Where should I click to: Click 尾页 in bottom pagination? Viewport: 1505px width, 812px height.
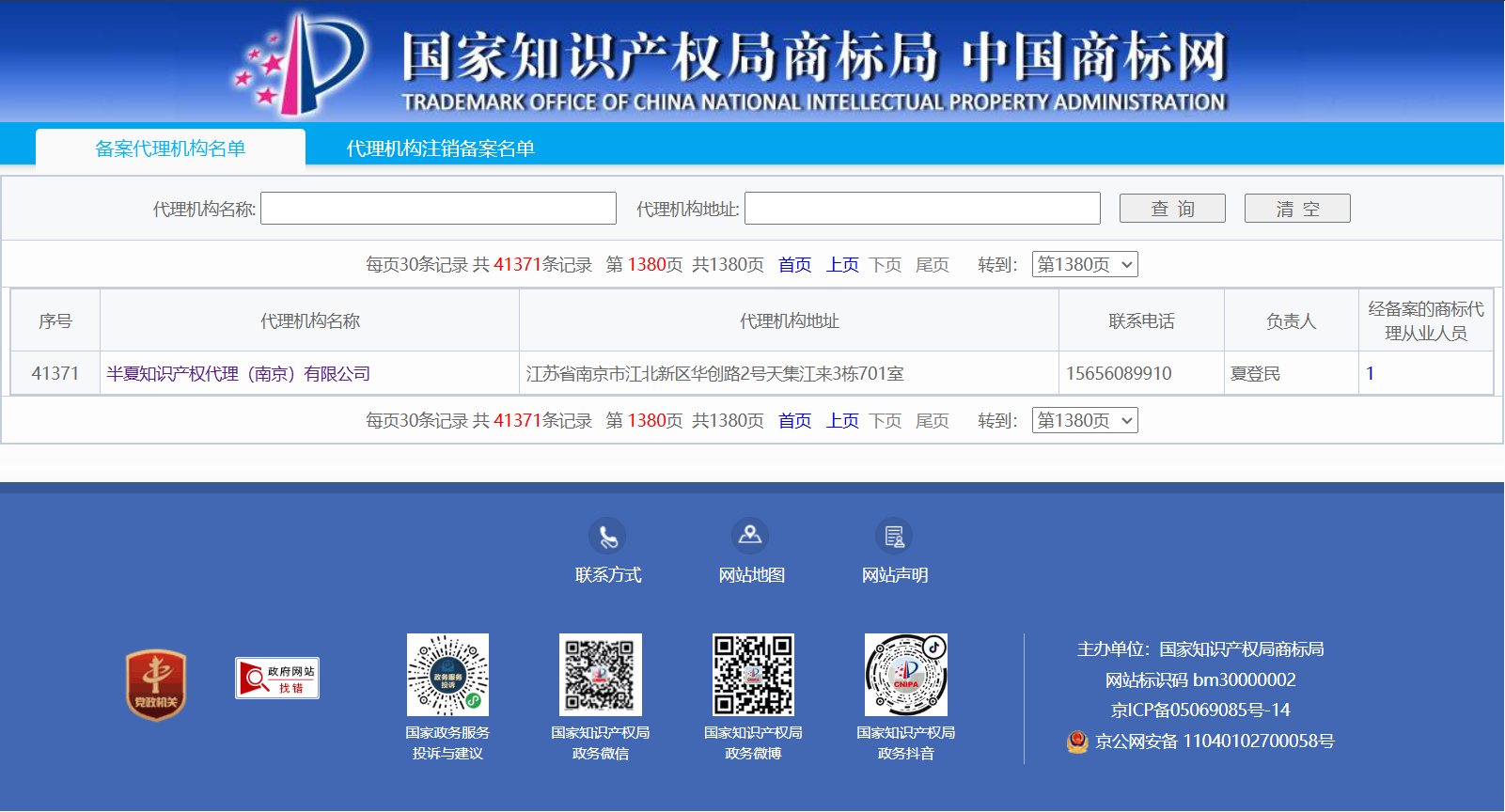tap(933, 421)
